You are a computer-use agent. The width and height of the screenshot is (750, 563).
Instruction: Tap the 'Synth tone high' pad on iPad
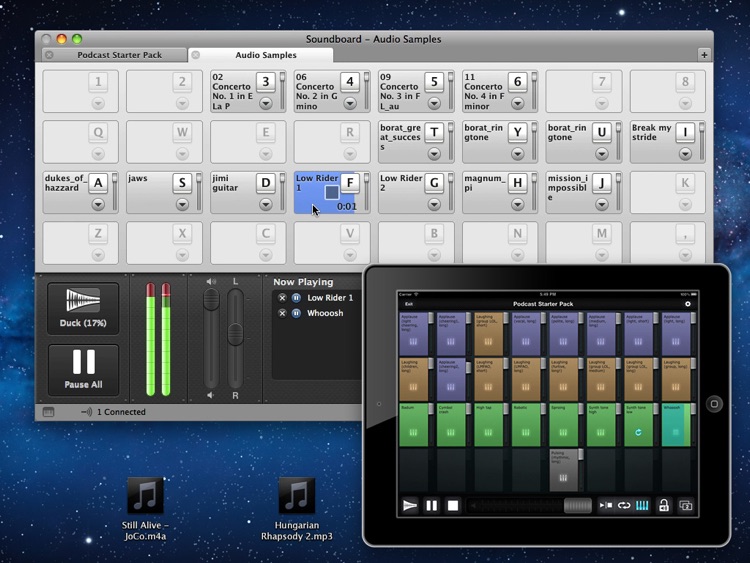click(601, 425)
